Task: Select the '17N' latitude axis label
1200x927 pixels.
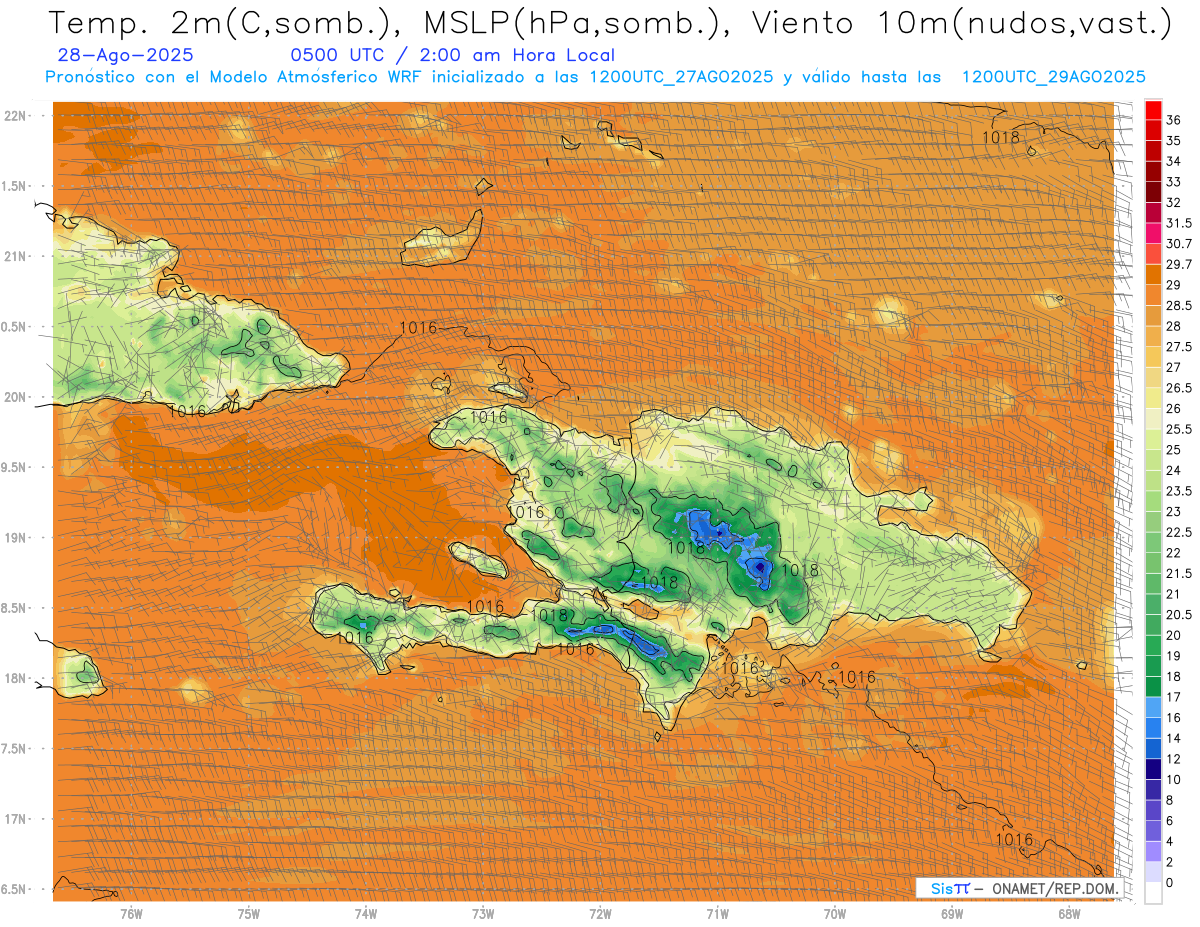Action: (x=16, y=819)
